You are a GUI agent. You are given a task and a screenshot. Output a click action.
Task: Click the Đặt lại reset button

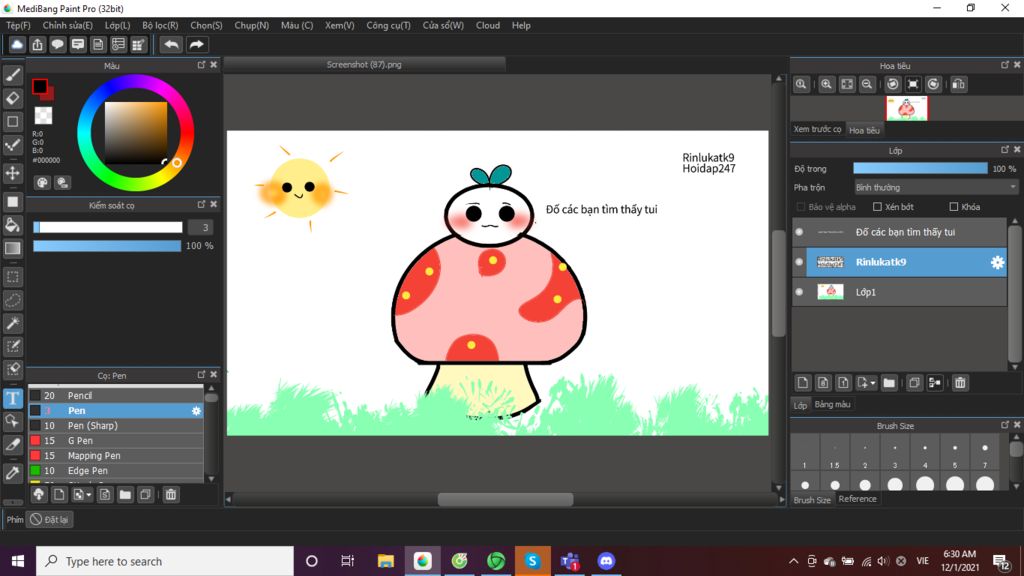pyautogui.click(x=50, y=520)
